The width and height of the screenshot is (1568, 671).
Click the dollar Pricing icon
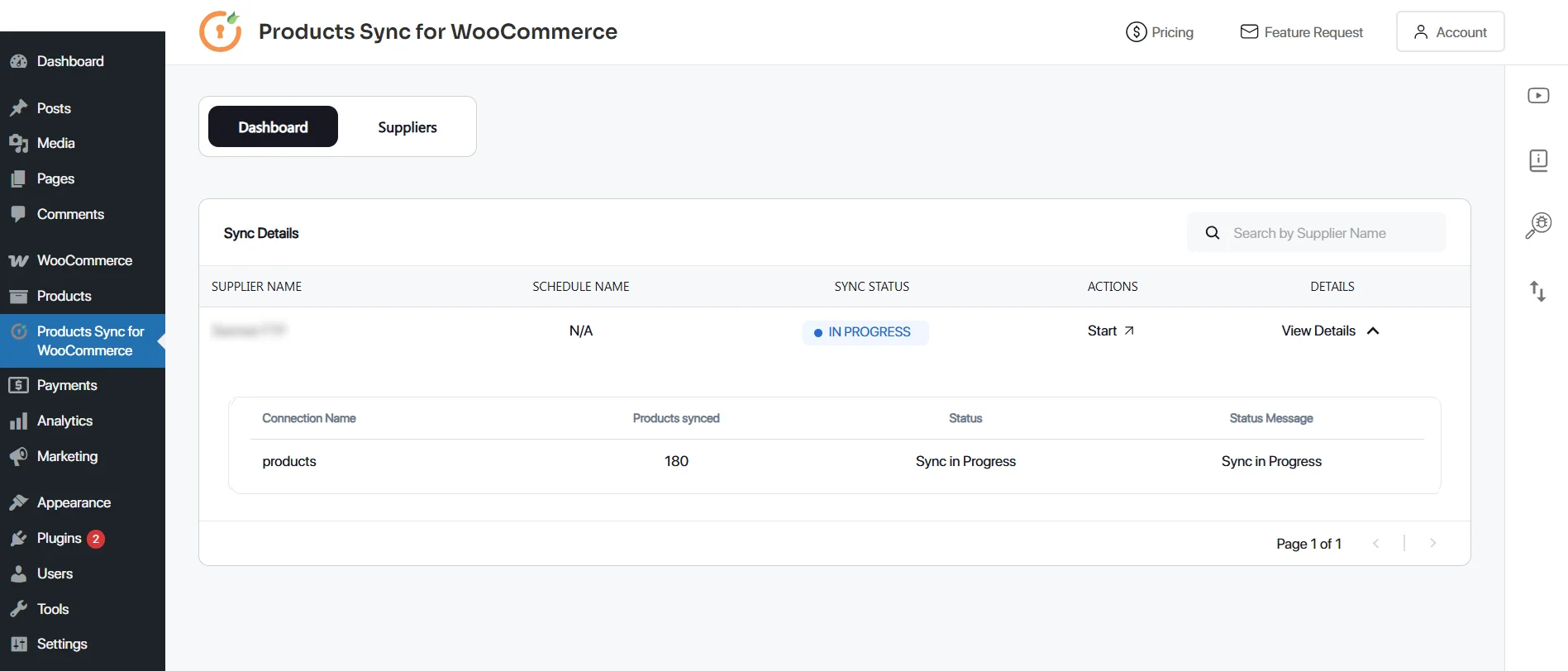pos(1137,32)
